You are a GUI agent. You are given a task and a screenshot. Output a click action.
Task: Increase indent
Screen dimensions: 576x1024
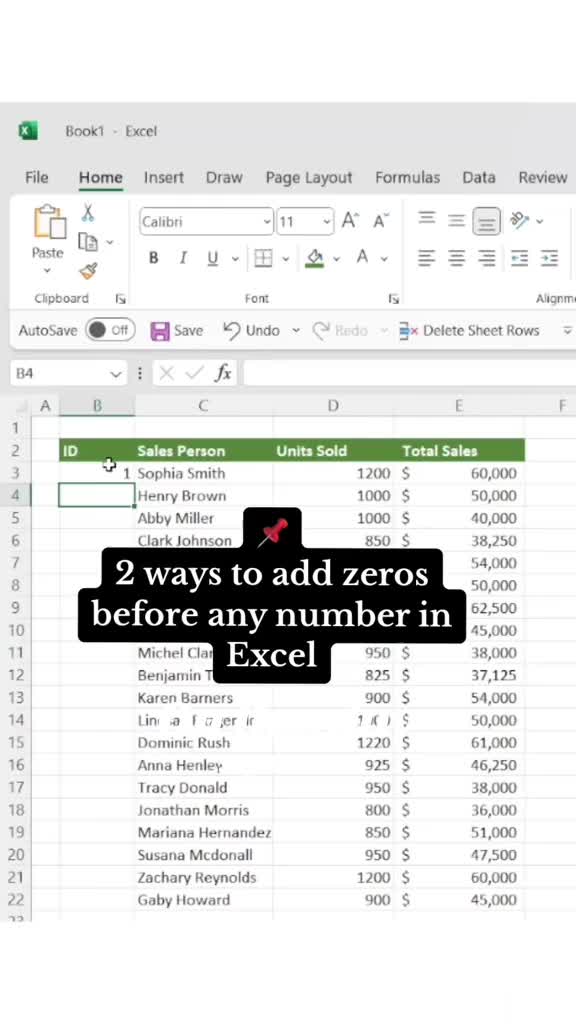(549, 258)
